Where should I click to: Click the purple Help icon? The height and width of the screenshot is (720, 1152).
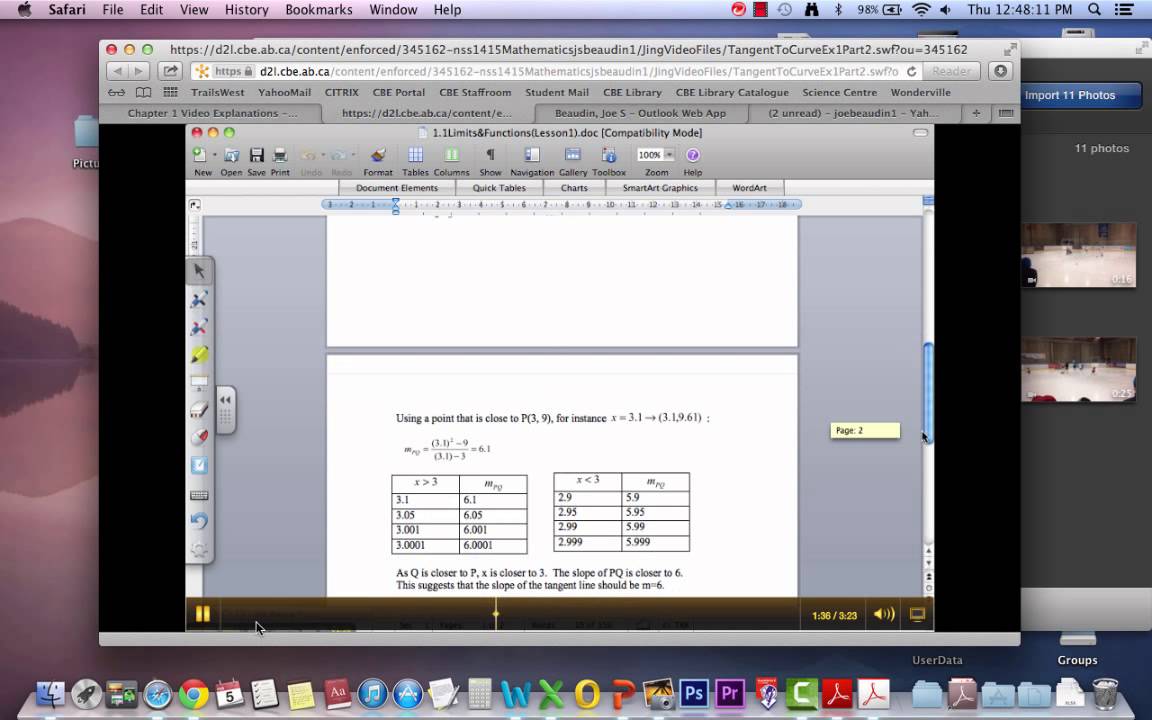point(692,155)
